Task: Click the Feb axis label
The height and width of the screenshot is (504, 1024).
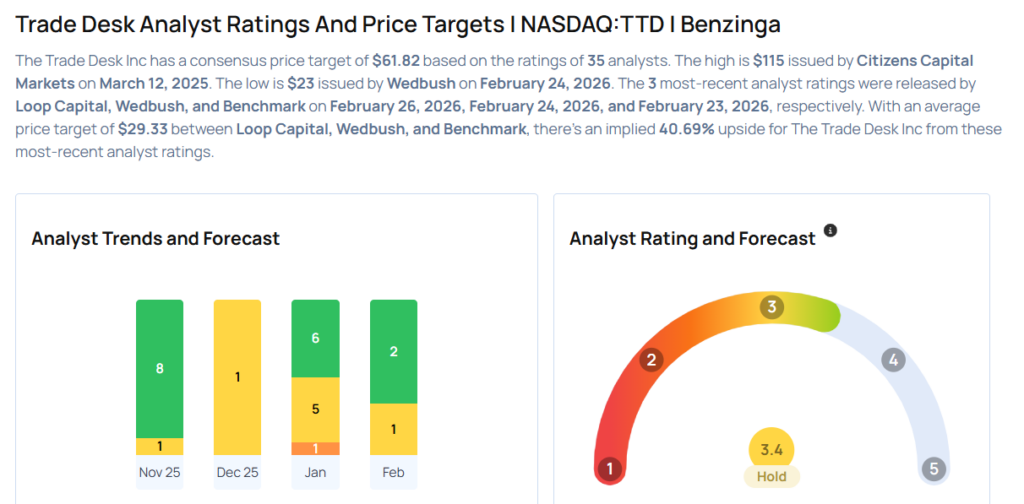Action: point(394,472)
